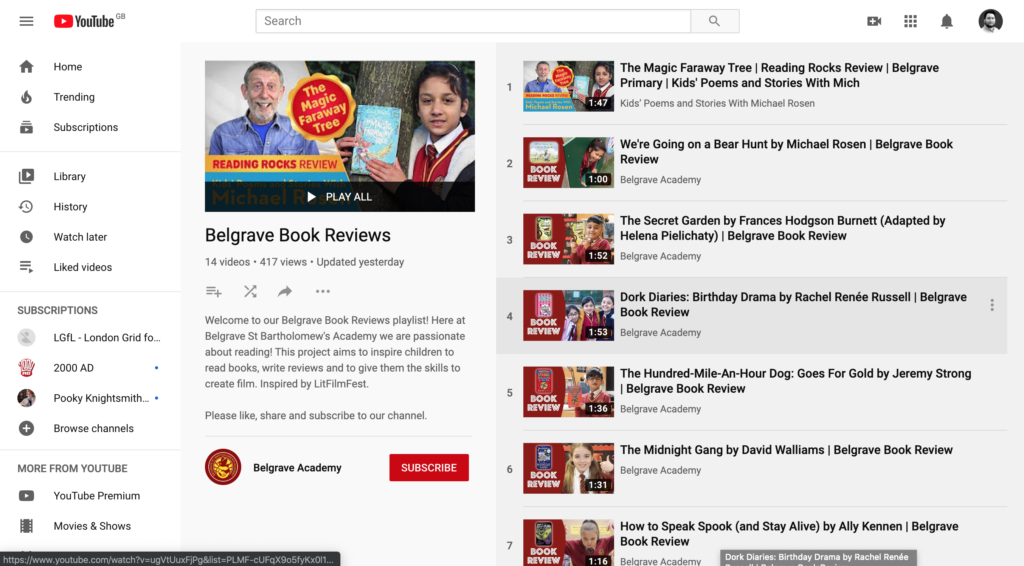1024x566 pixels.
Task: Select Browse channels
Action: point(91,428)
